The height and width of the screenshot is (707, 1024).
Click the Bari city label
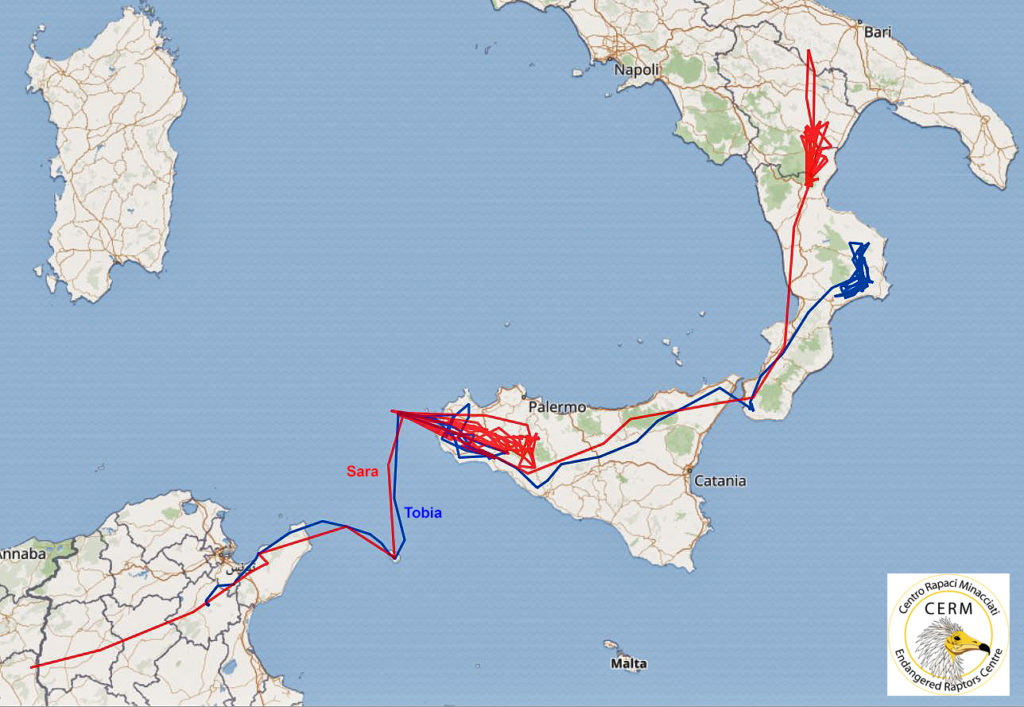(877, 31)
